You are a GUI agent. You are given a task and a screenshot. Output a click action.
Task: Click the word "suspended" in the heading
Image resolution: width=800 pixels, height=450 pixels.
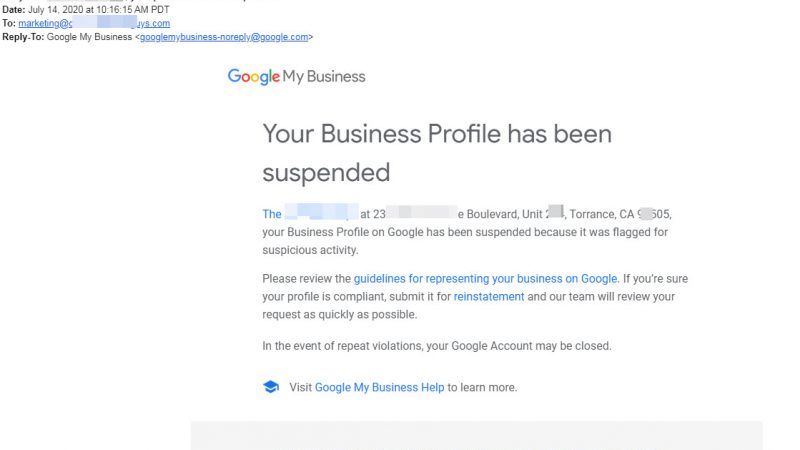[x=326, y=172]
